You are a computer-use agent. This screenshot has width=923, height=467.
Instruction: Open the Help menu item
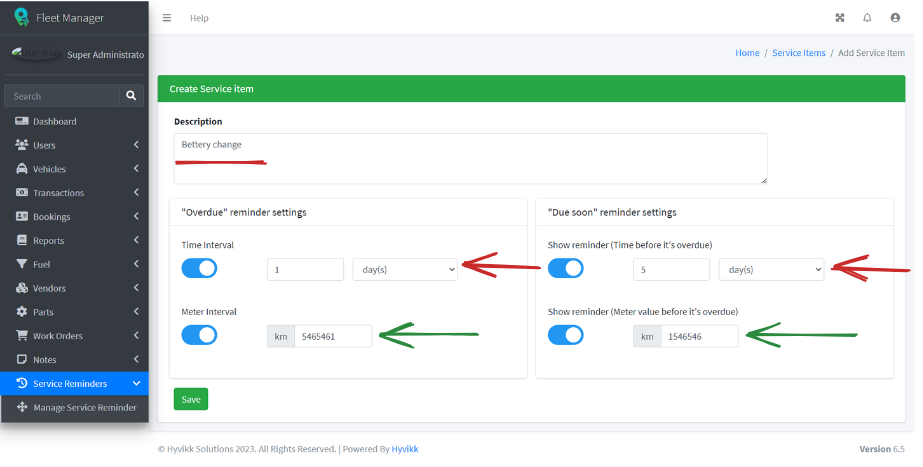click(199, 18)
